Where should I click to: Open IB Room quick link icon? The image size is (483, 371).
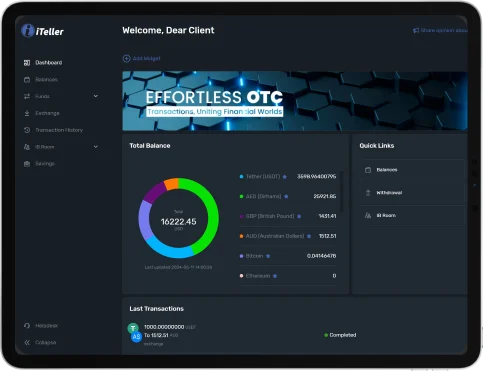coord(368,216)
